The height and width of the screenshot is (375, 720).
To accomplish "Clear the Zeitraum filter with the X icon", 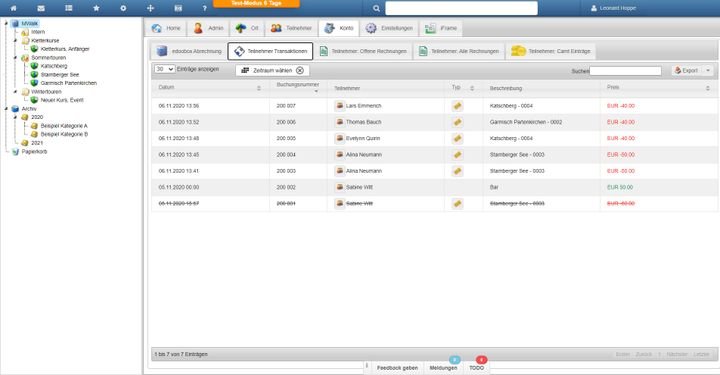I will pos(300,70).
